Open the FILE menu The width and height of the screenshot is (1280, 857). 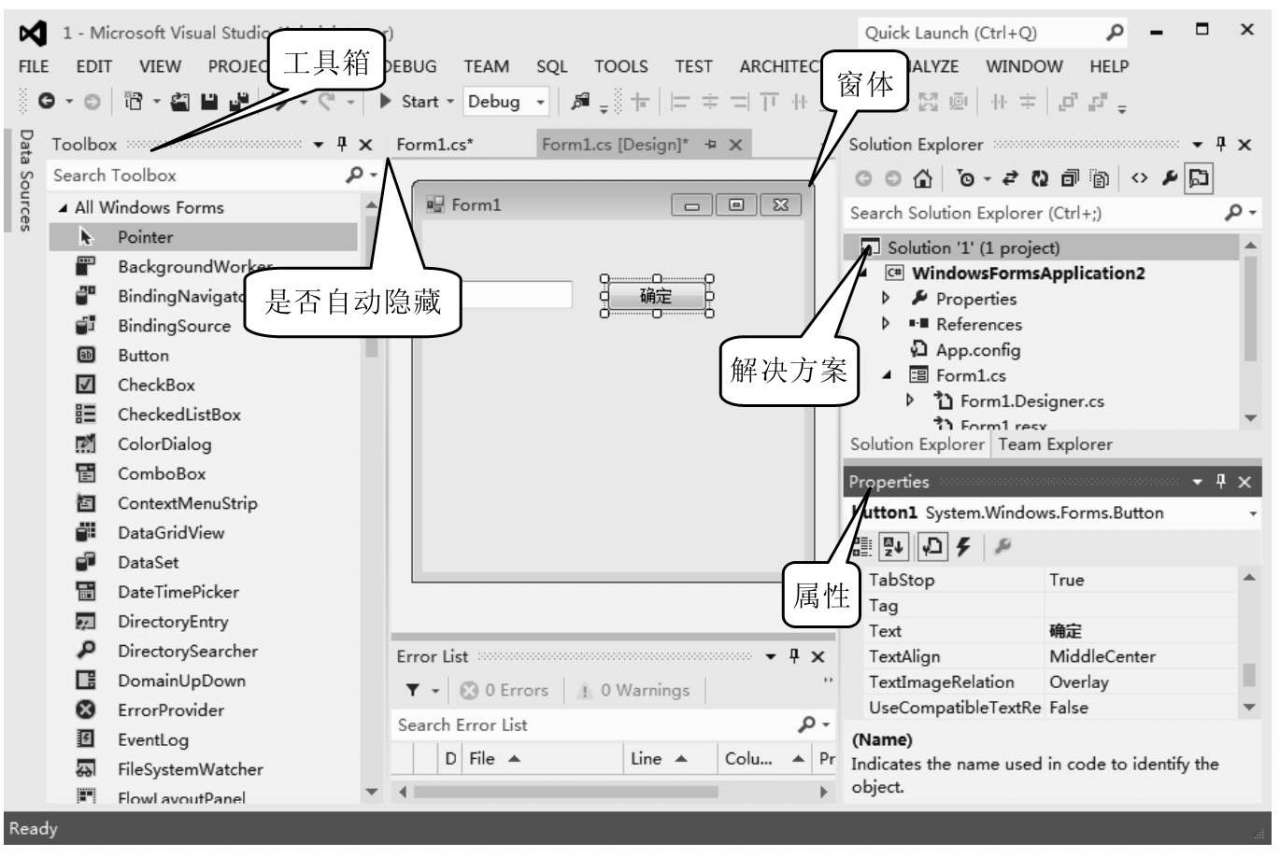pos(34,66)
